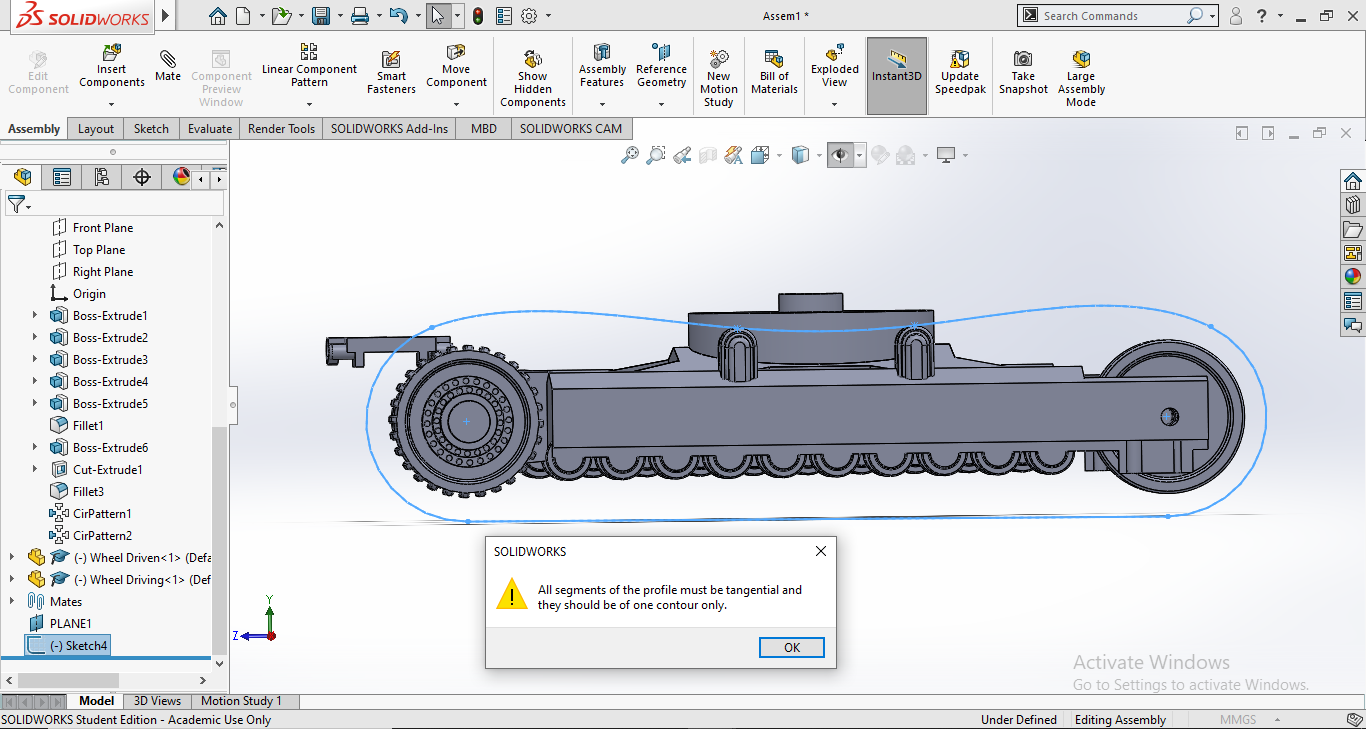Select Fillet3 in the feature tree

click(78, 491)
